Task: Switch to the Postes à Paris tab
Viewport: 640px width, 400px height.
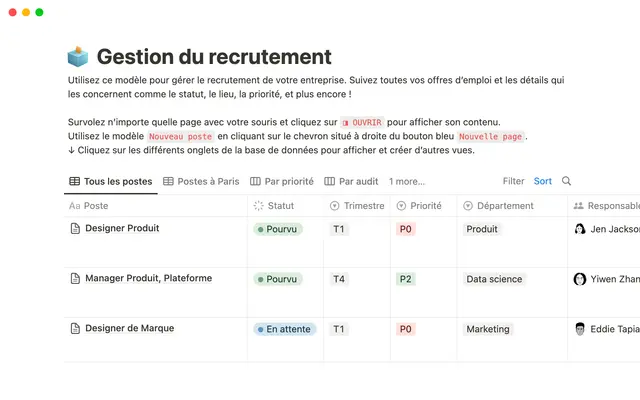Action: pyautogui.click(x=201, y=181)
